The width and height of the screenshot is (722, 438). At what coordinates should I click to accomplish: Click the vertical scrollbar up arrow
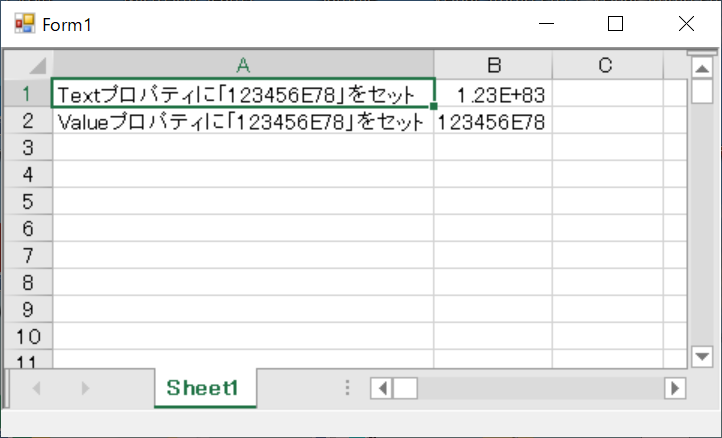coord(702,69)
